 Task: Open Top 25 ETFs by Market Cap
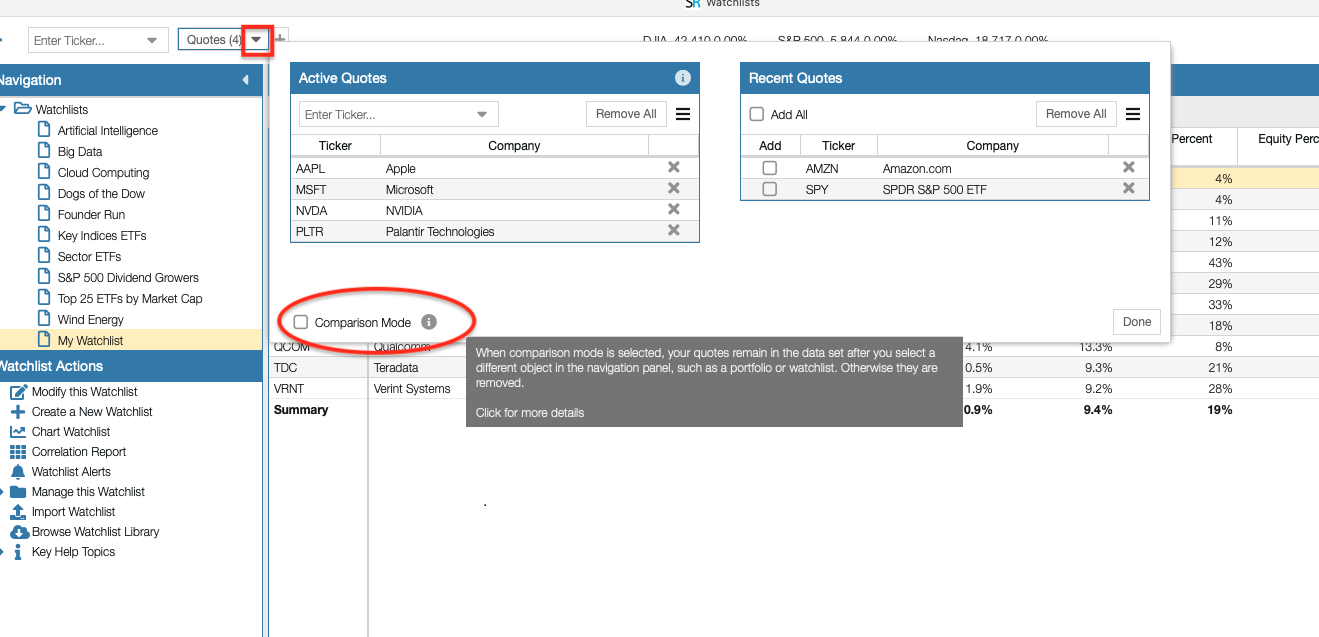[x=130, y=299]
